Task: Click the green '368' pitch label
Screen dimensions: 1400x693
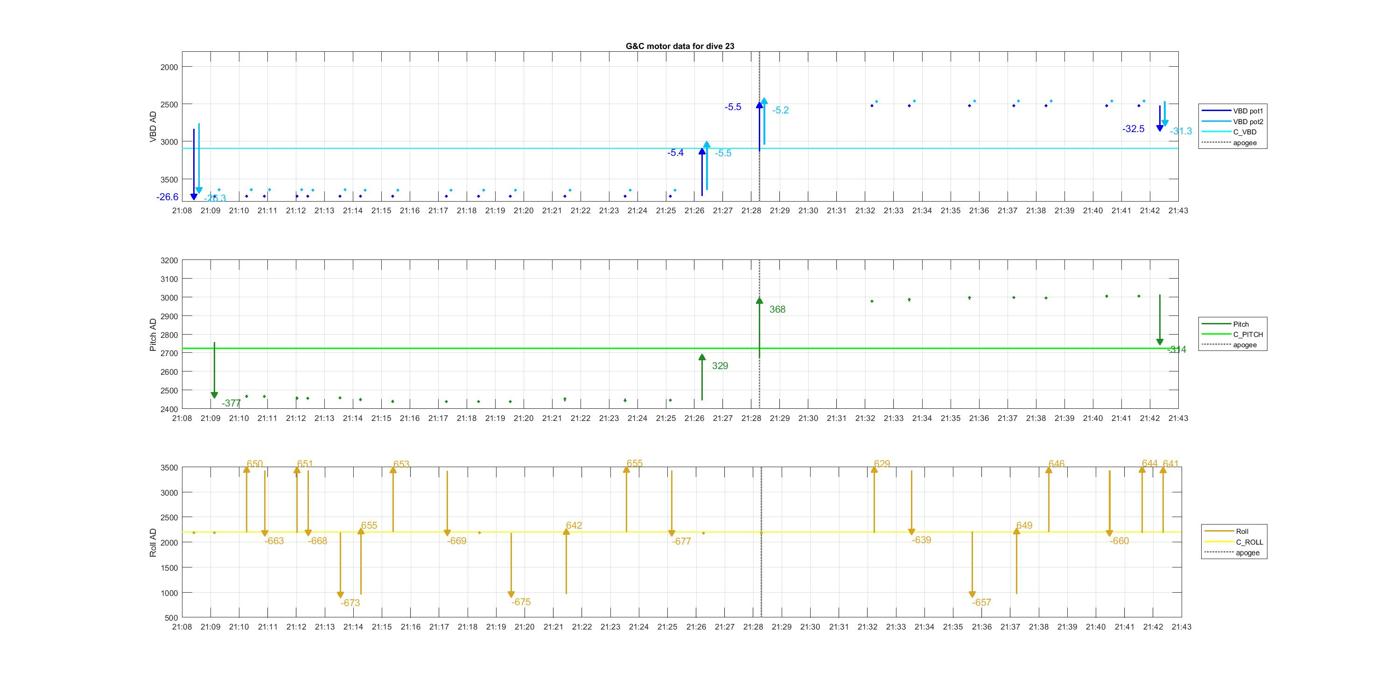Action: (x=777, y=310)
